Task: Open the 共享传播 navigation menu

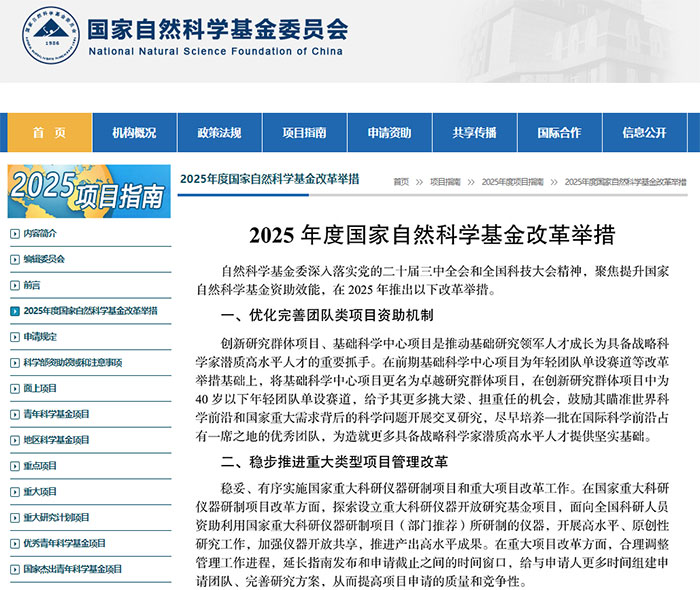Action: click(475, 133)
